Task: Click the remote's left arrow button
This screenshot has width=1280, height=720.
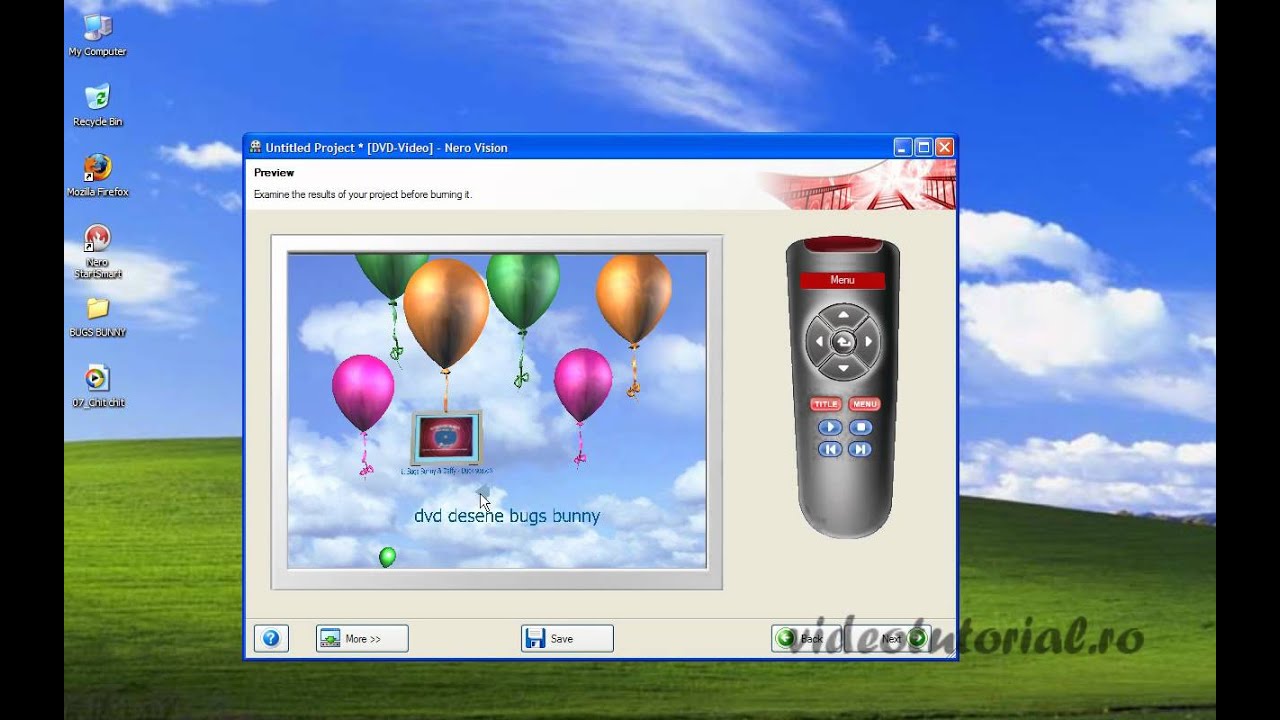Action: click(818, 342)
